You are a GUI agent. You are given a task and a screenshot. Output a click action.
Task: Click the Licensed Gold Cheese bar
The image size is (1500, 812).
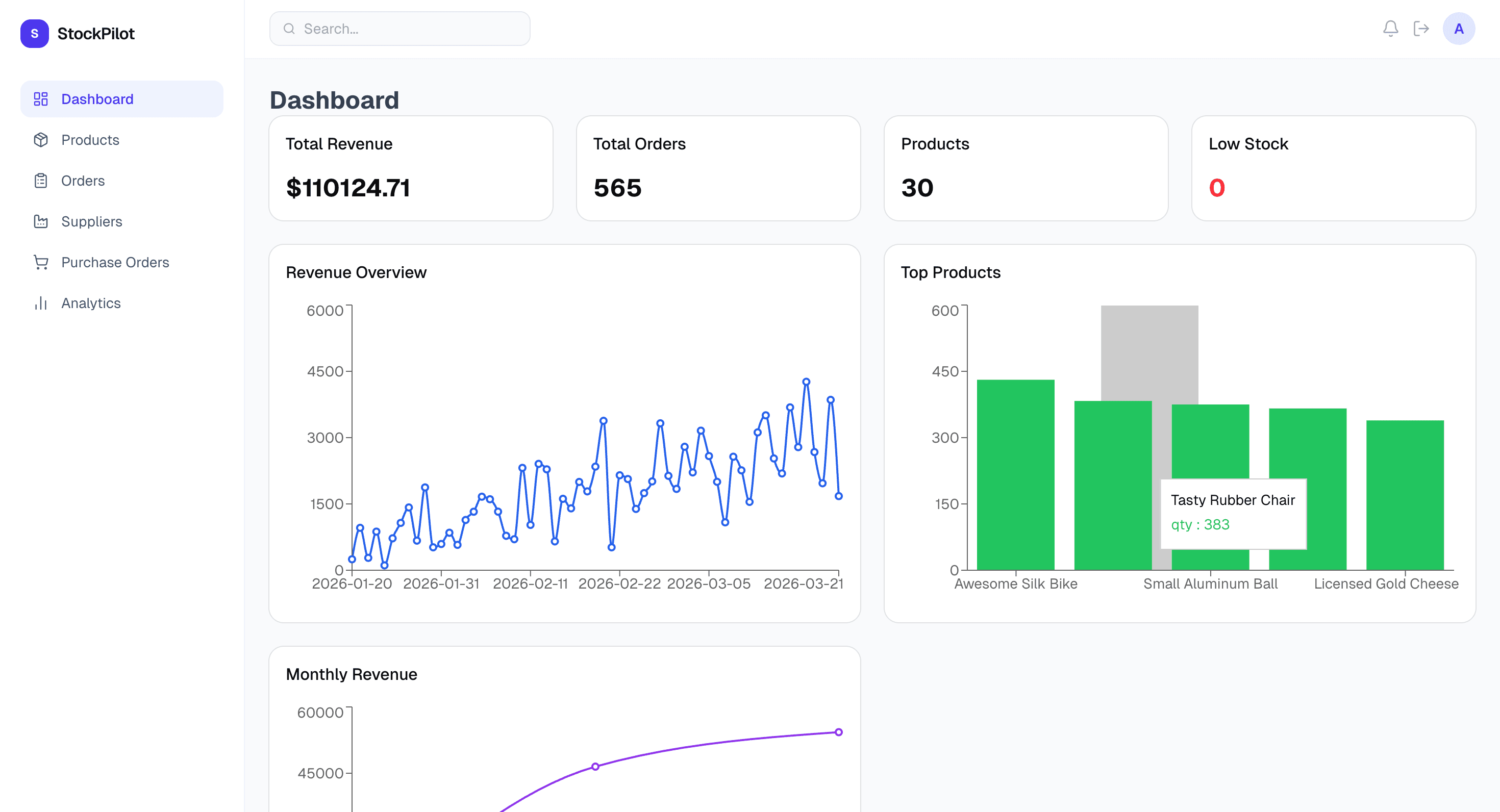click(1405, 495)
